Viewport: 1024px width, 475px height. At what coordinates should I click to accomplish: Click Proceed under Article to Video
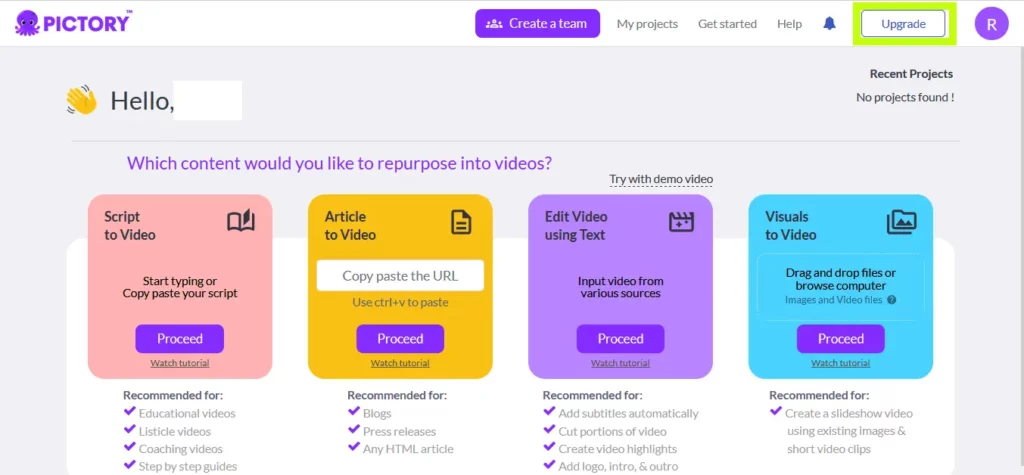[400, 338]
